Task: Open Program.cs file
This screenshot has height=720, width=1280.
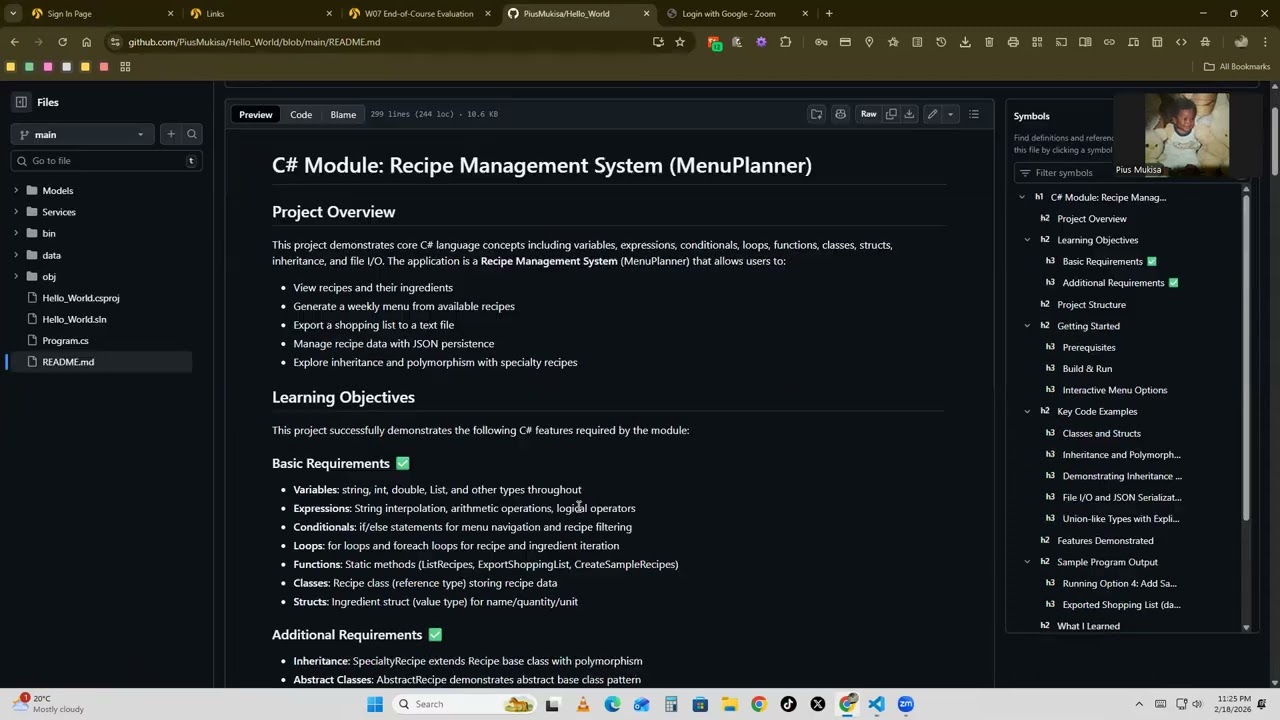Action: click(65, 340)
